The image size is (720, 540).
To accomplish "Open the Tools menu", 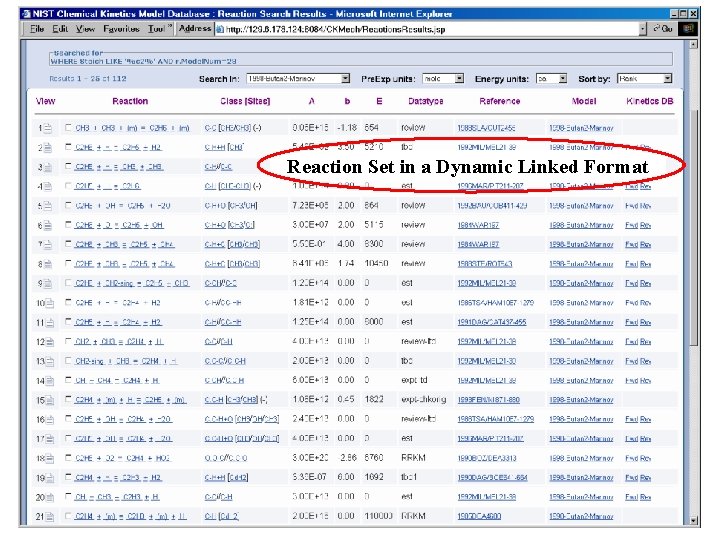I will (x=156, y=29).
